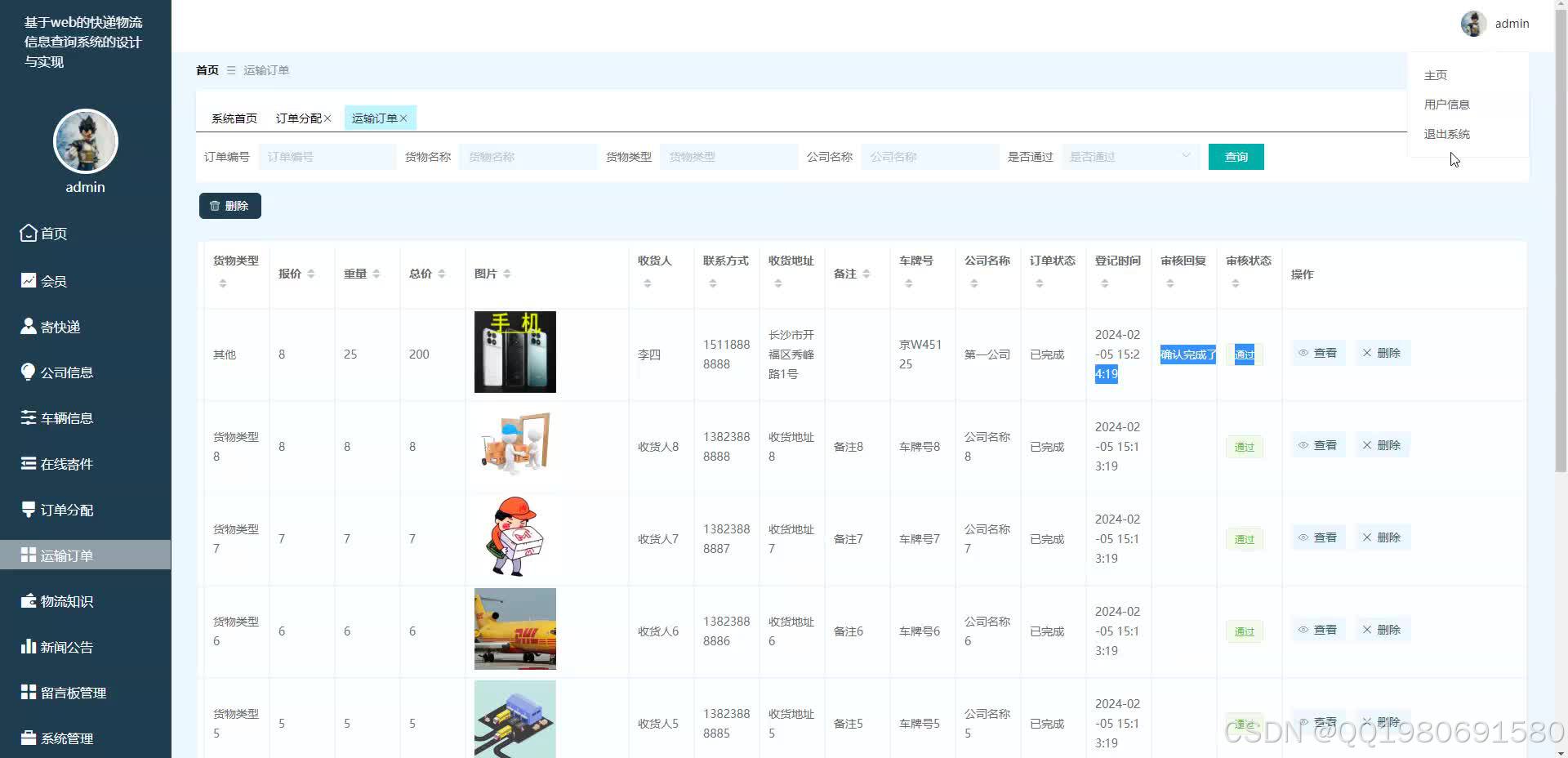Select 退出系统 from the admin menu

point(1447,134)
